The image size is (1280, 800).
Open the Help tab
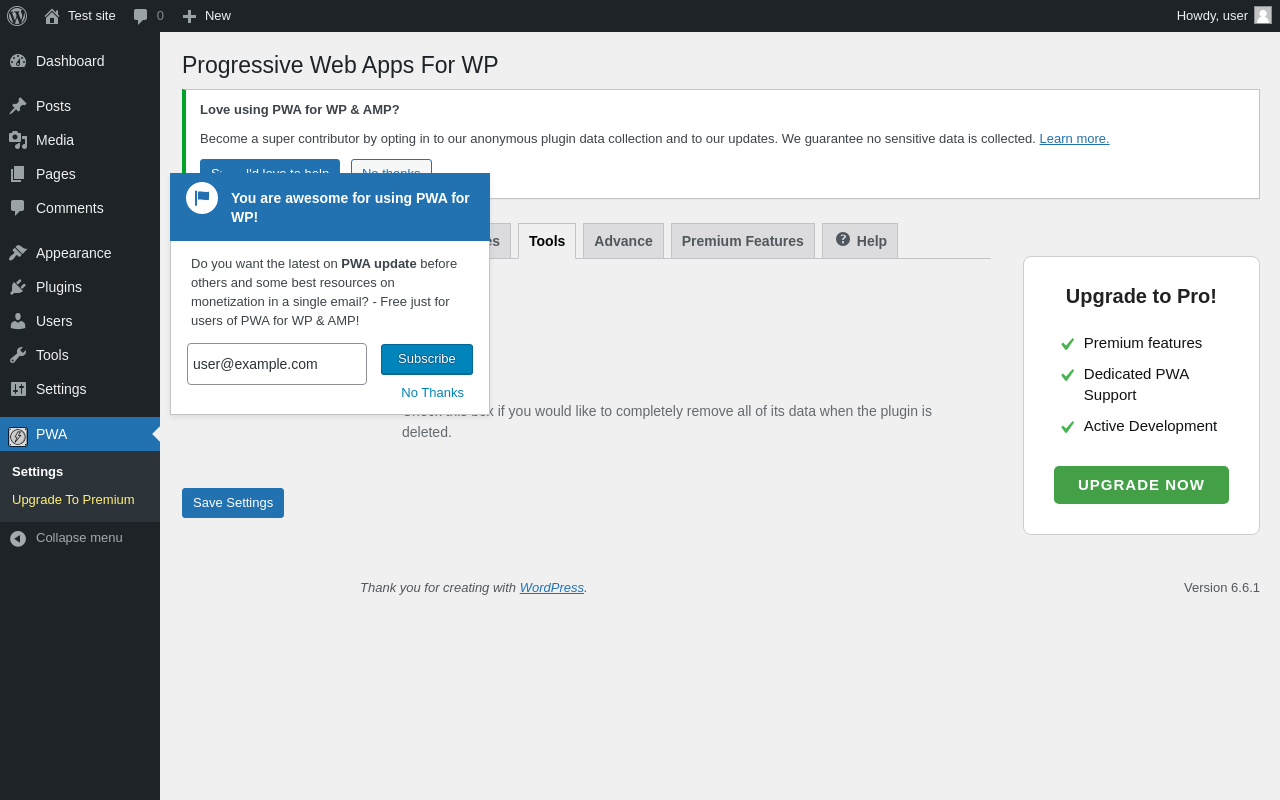(x=860, y=241)
